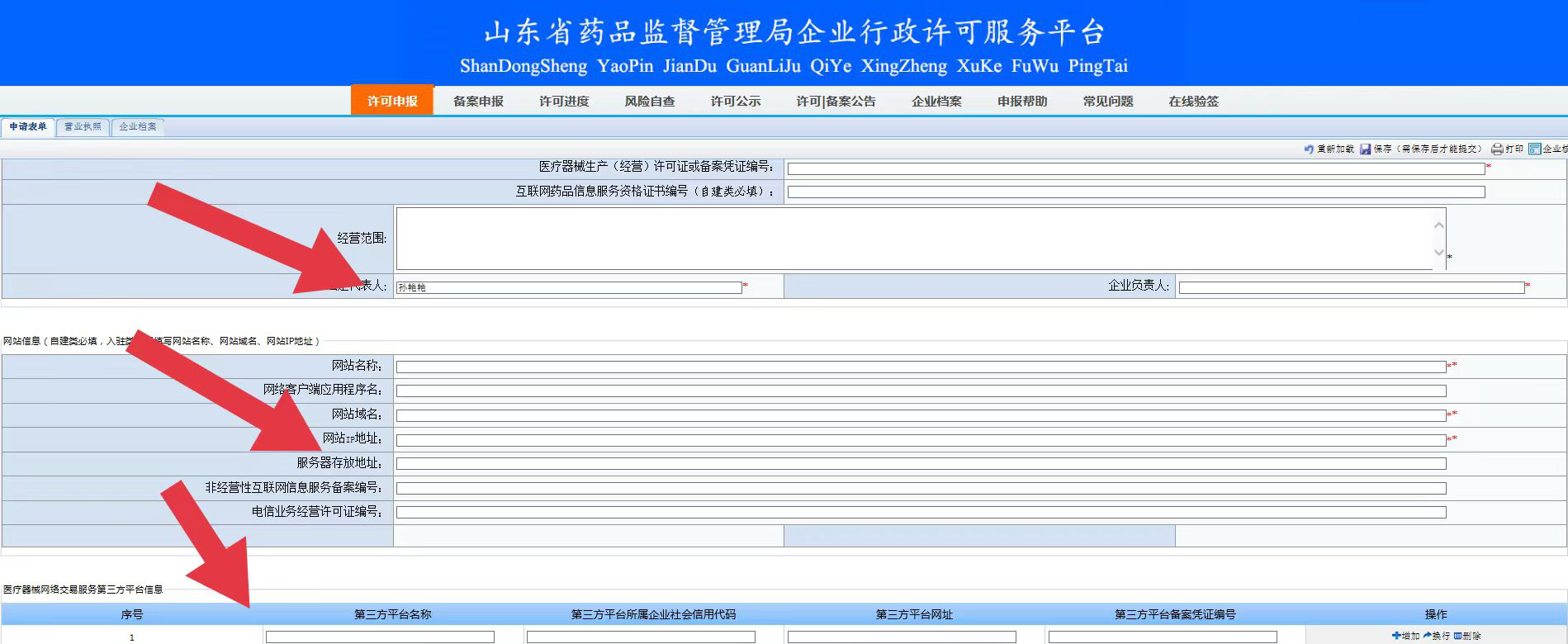Click the pinyin subtitle starting ShanDongSheng
Screen dimensions: 1568x644
[793, 66]
